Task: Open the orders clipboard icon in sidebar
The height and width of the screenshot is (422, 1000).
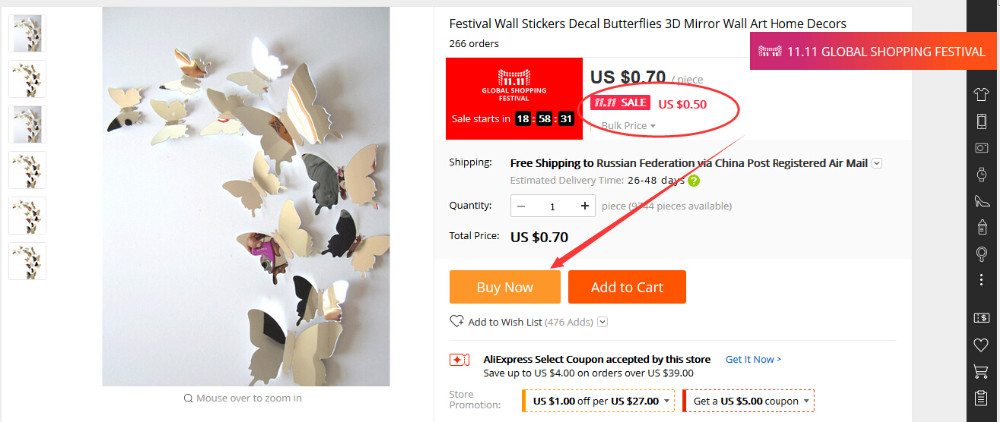Action: click(981, 399)
